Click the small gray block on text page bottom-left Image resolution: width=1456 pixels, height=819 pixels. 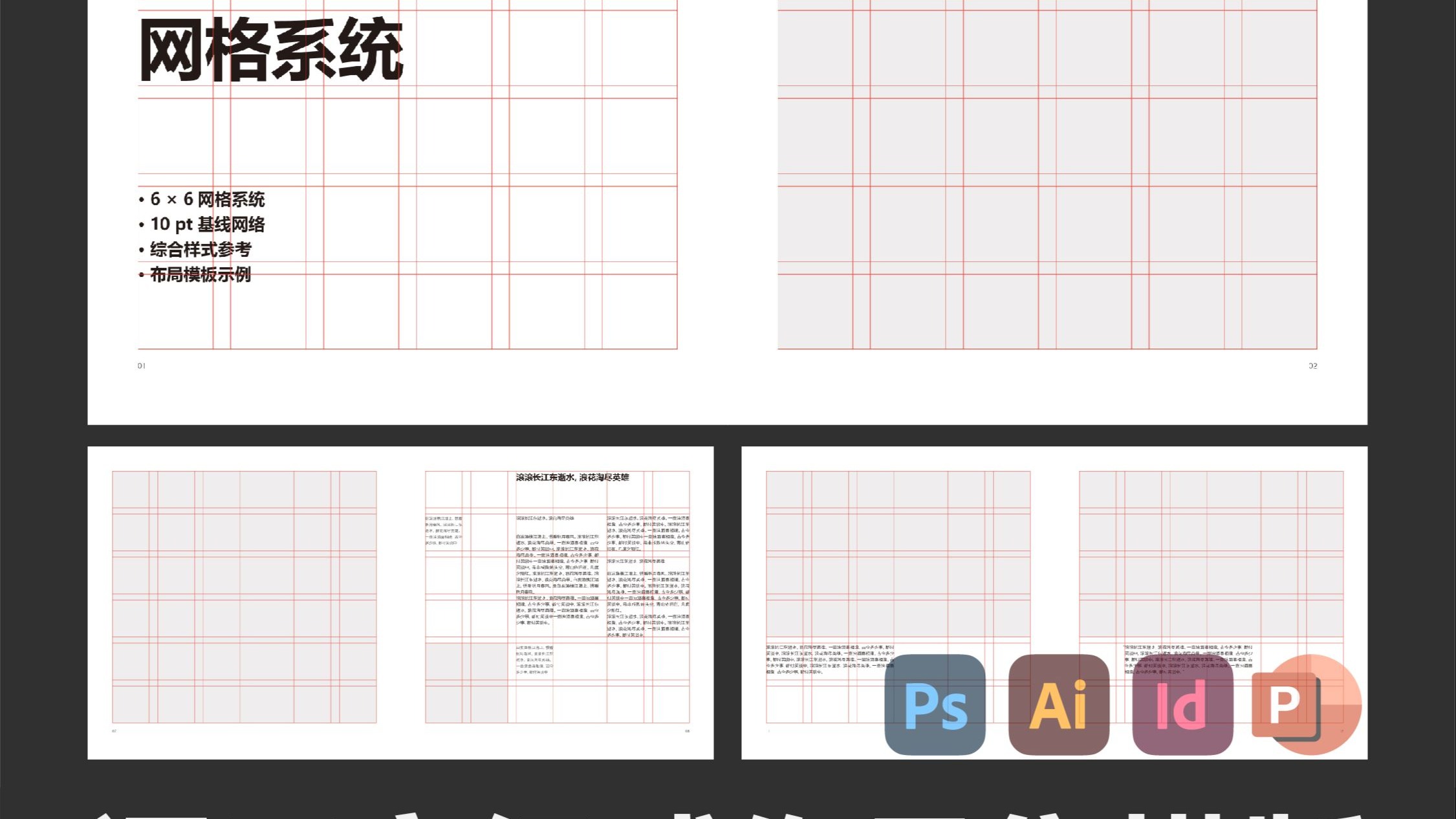pos(466,682)
